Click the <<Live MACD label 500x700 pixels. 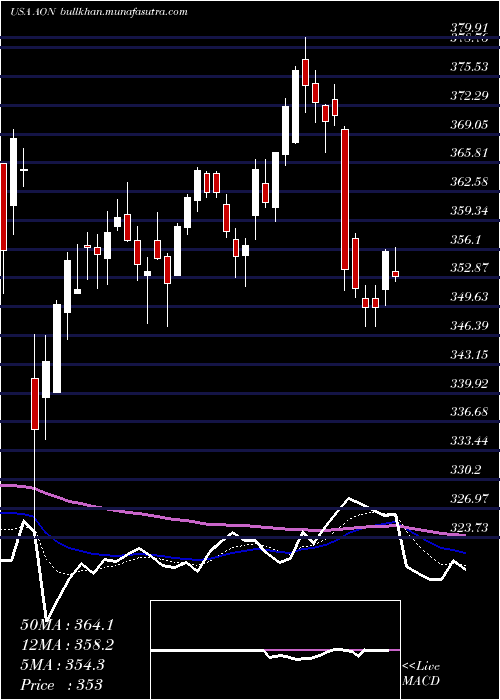click(x=421, y=674)
